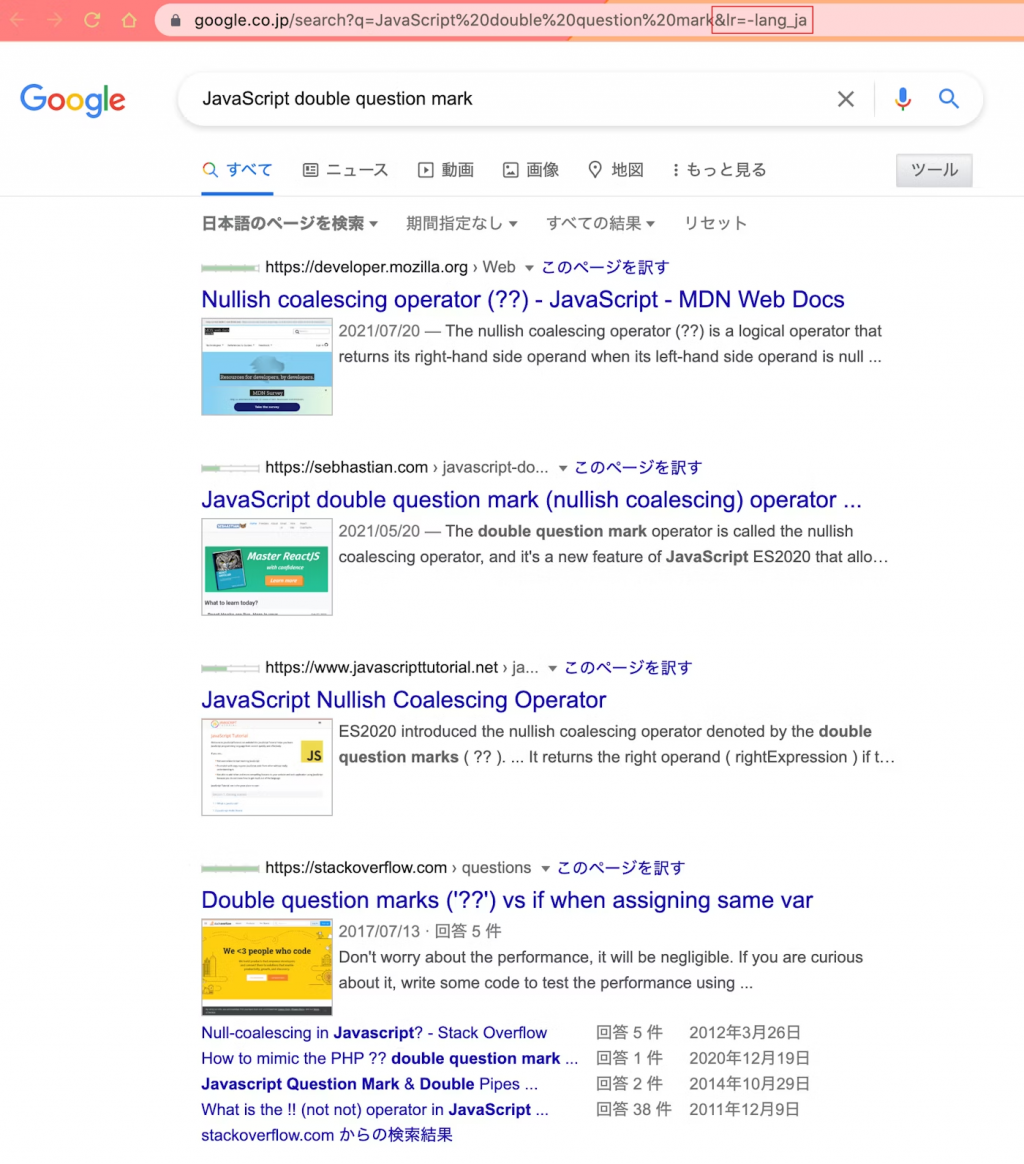Screen dimensions: 1024x1164
Task: Open the sebhastian double question mark result
Action: tap(532, 500)
